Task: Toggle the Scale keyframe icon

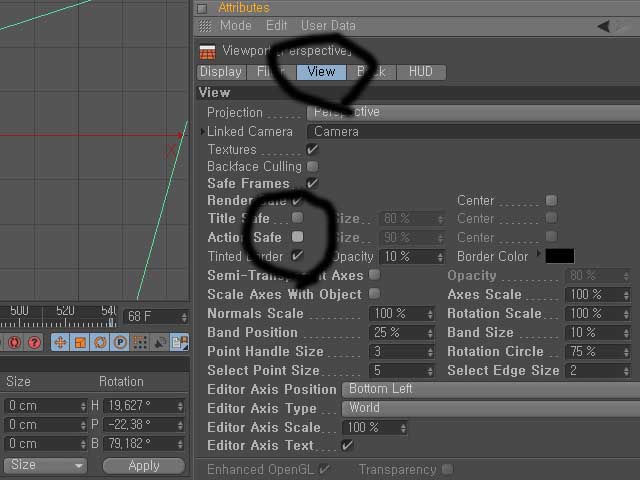Action: (80, 342)
